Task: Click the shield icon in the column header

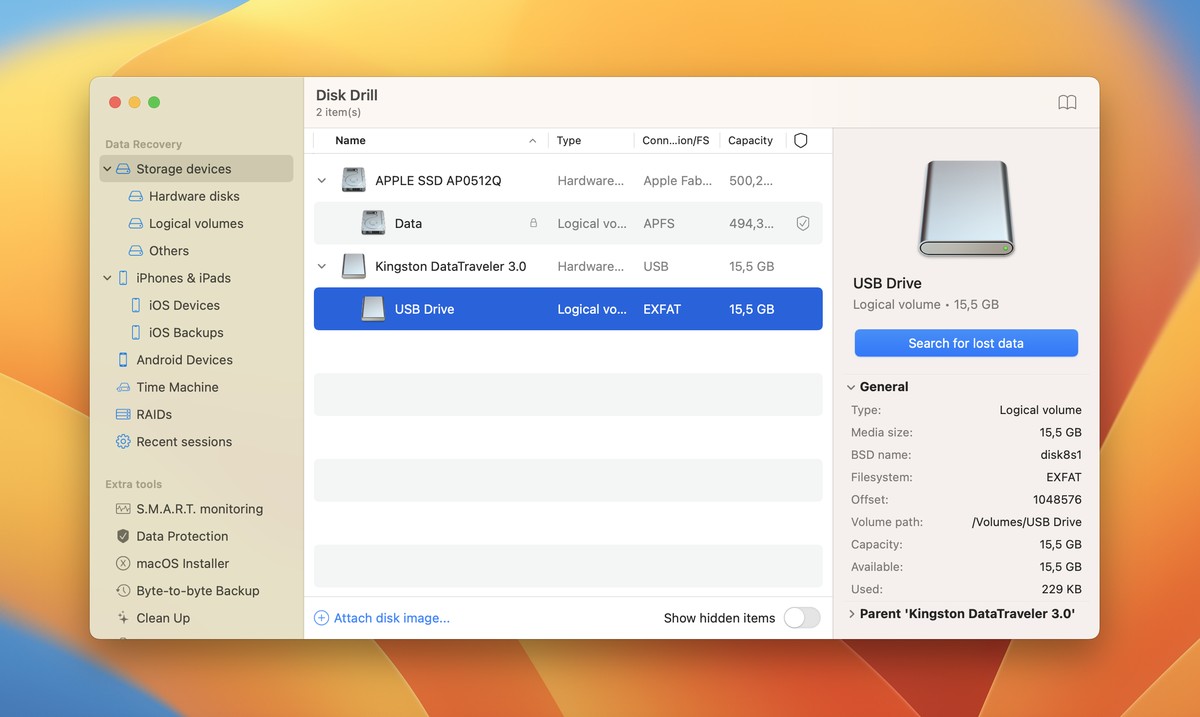Action: 800,141
